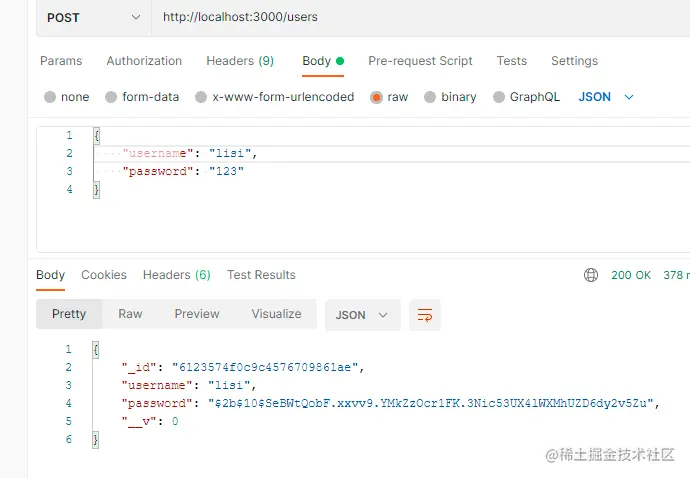Image resolution: width=690 pixels, height=478 pixels.
Task: Click the "username": "lisi" line in request body
Action: pos(189,153)
